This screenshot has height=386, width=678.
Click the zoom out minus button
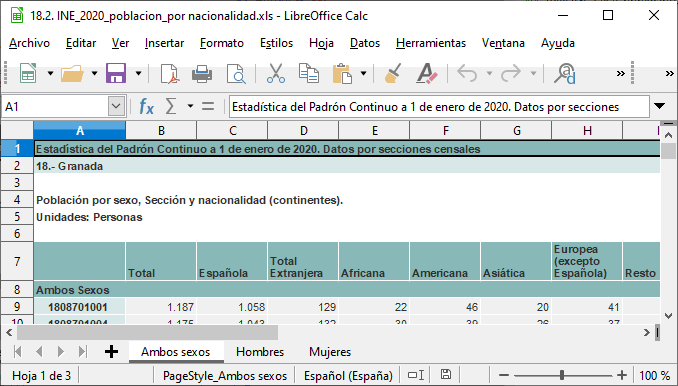click(503, 375)
